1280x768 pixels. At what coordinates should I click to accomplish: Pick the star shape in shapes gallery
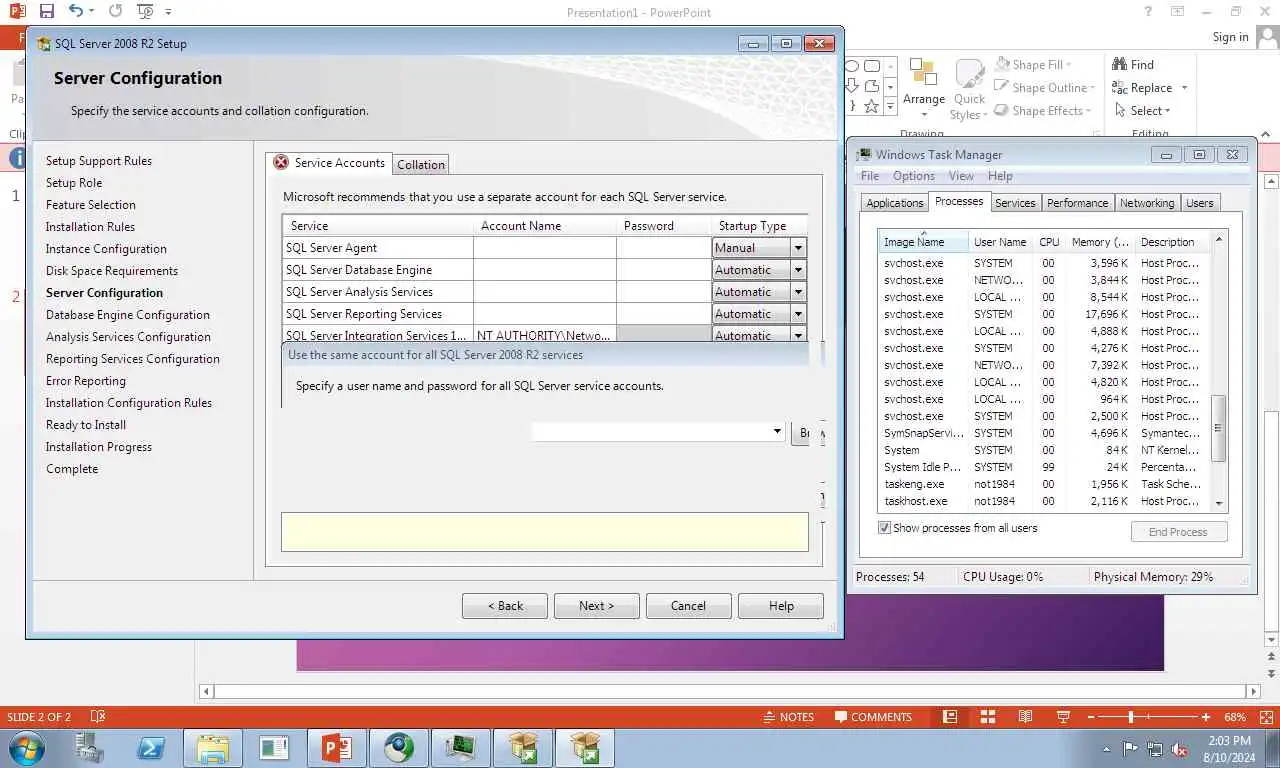[872, 106]
